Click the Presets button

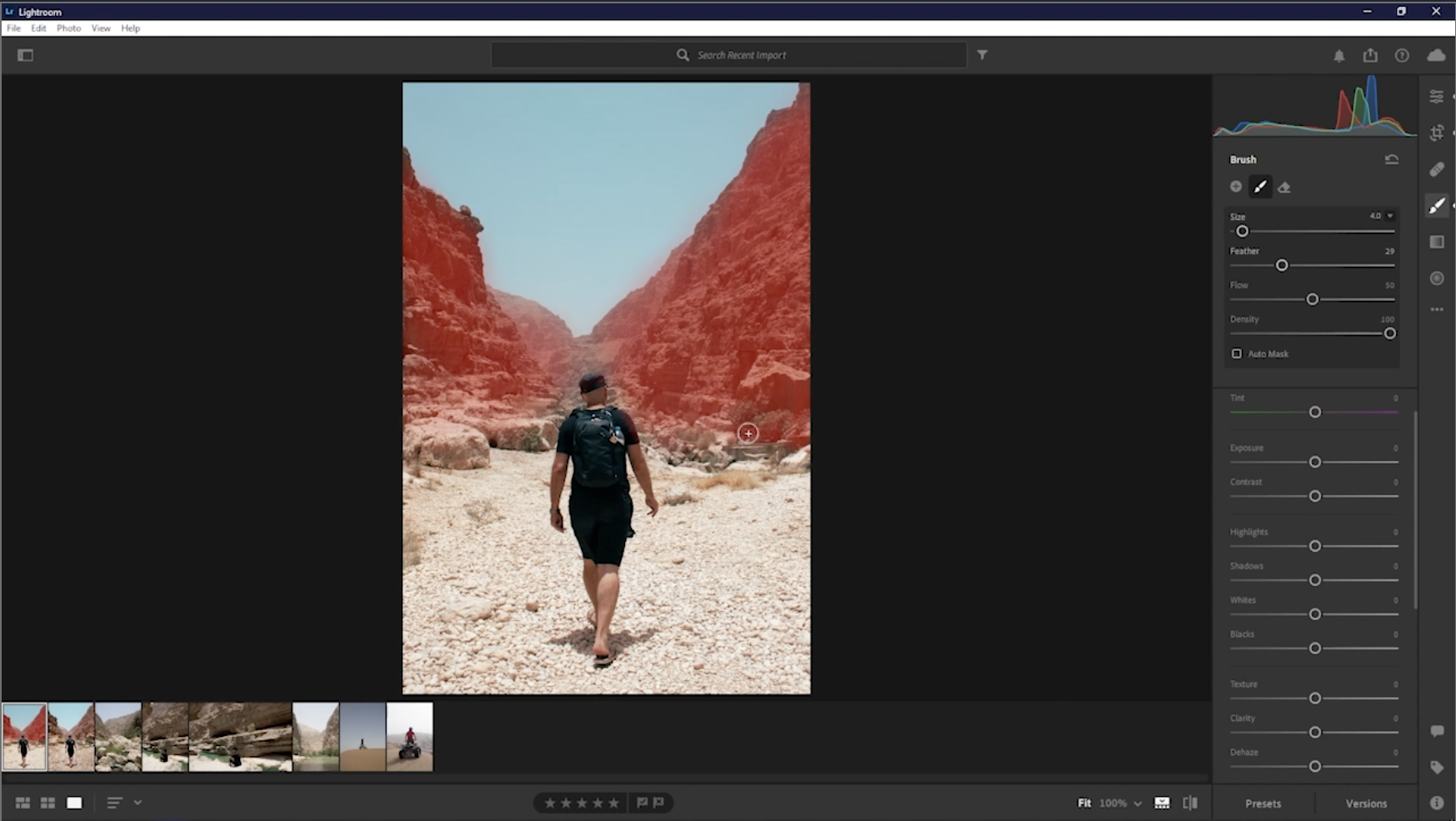[1263, 803]
